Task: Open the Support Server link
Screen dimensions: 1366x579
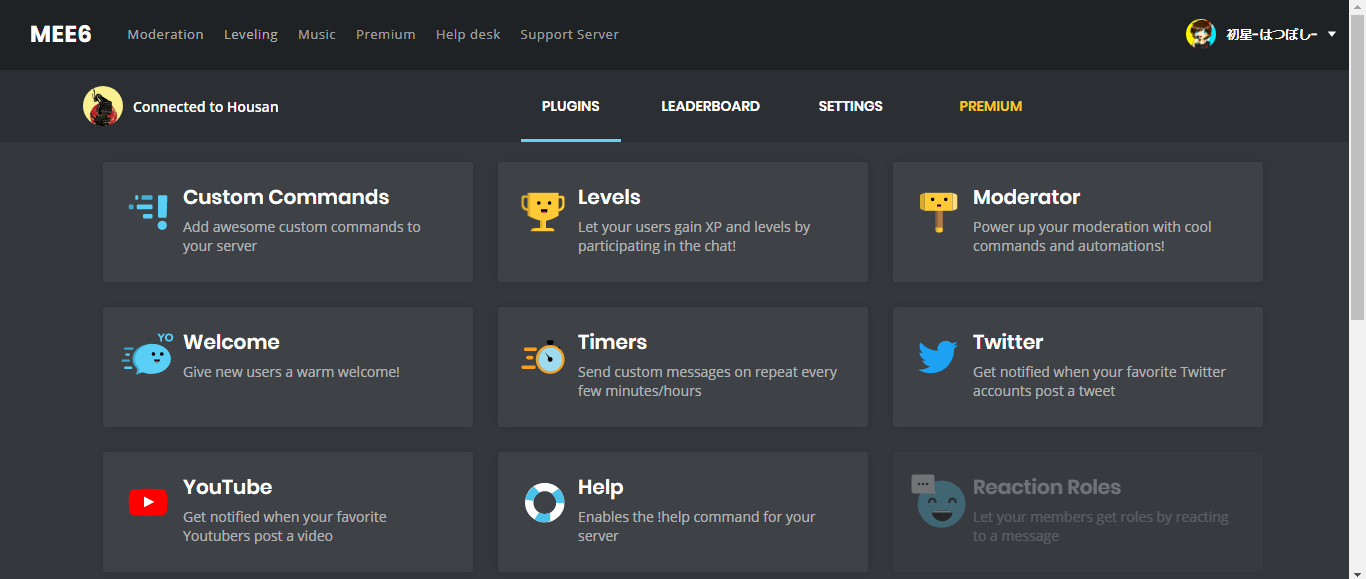Action: coord(569,34)
